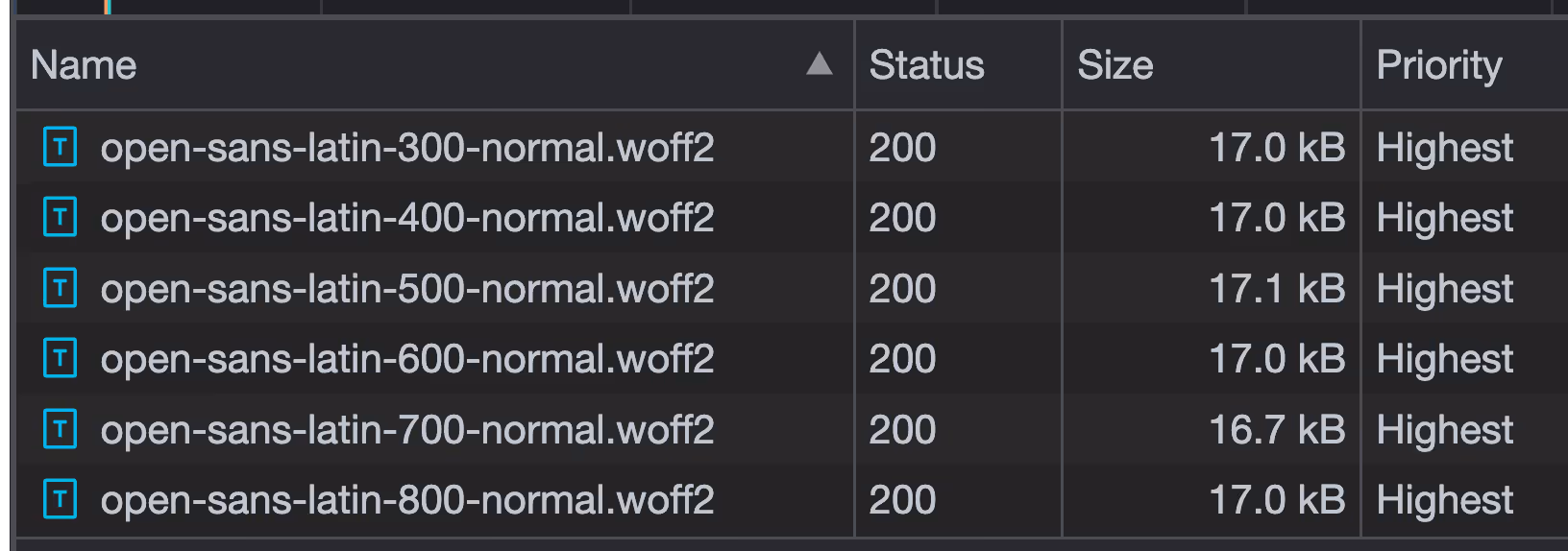The image size is (1568, 551).
Task: Click font icon for open-sans-latin-700-normal.woff2
Action: [x=60, y=430]
